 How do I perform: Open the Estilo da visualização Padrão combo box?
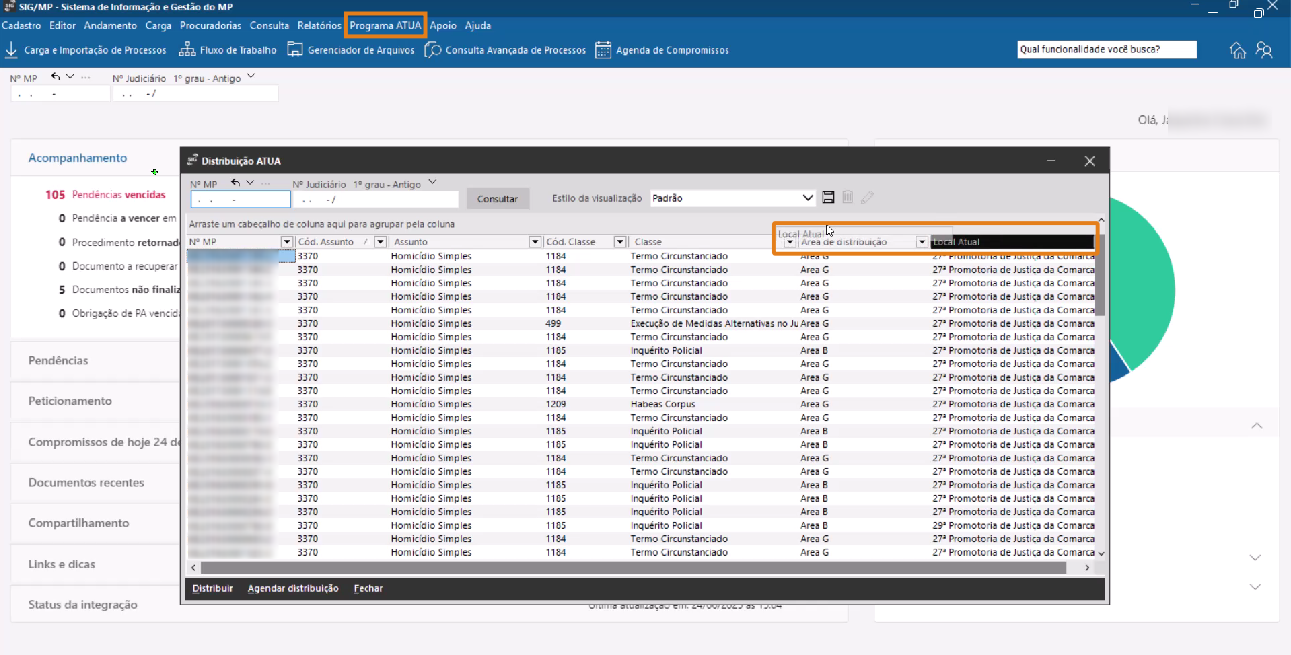tap(733, 198)
